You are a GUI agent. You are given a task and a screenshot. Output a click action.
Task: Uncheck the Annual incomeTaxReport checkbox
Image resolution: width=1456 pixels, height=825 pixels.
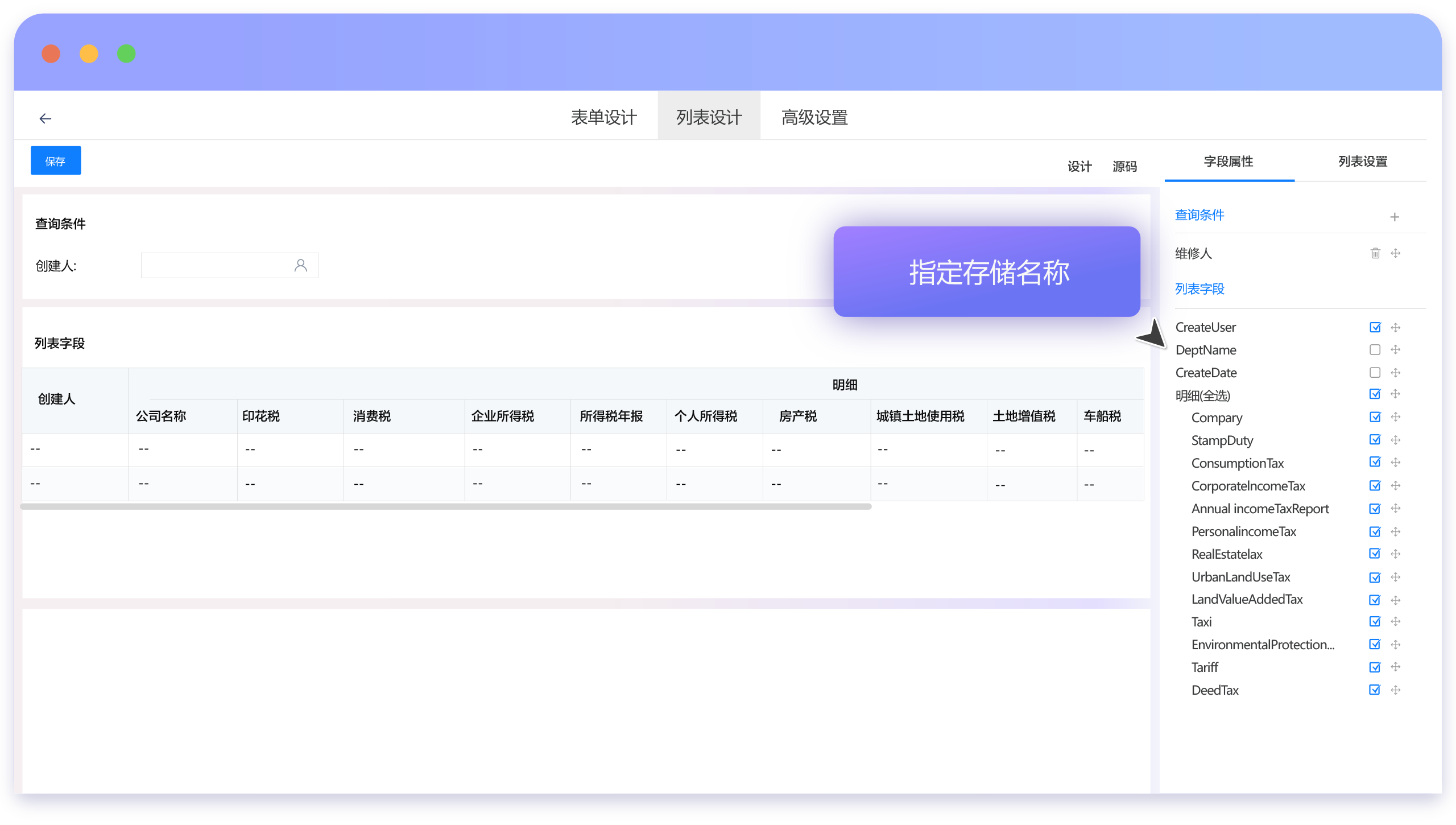1375,508
